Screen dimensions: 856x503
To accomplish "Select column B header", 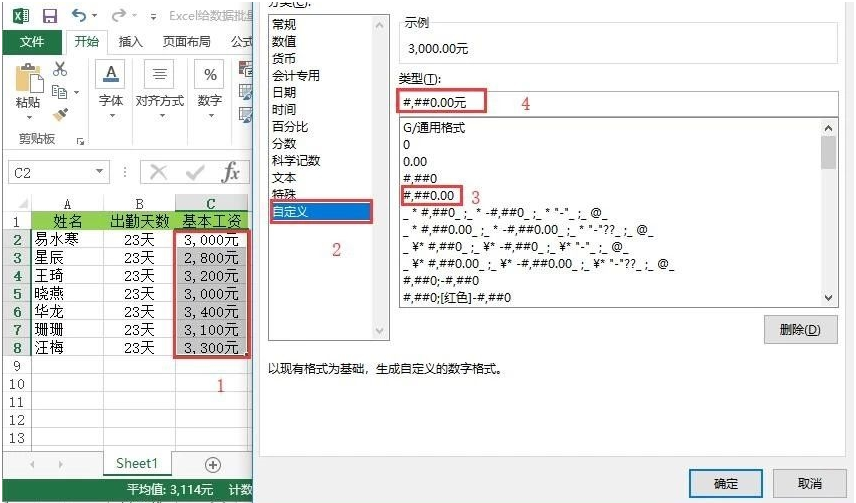I will pos(139,204).
